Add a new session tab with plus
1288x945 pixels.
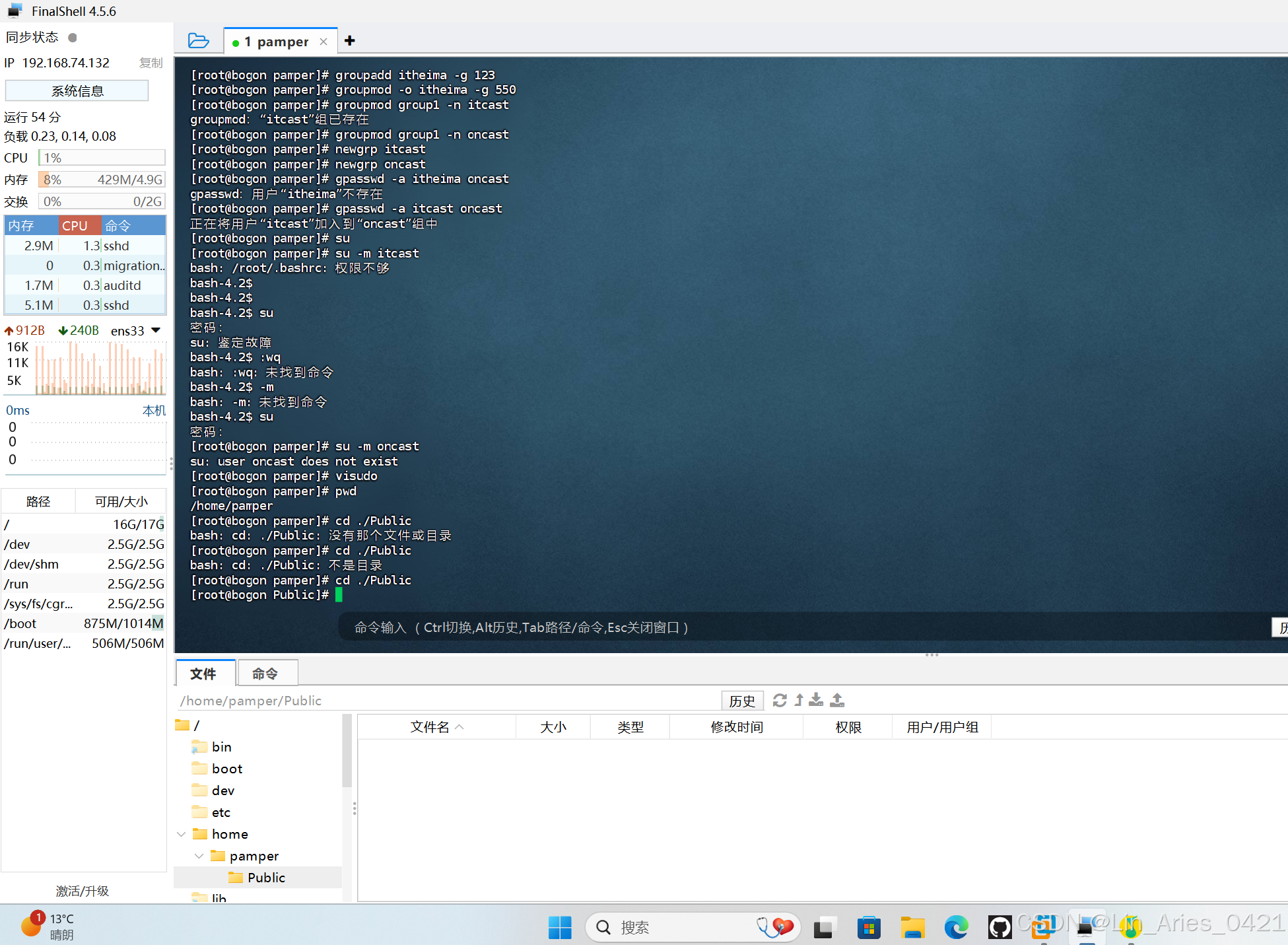tap(350, 41)
